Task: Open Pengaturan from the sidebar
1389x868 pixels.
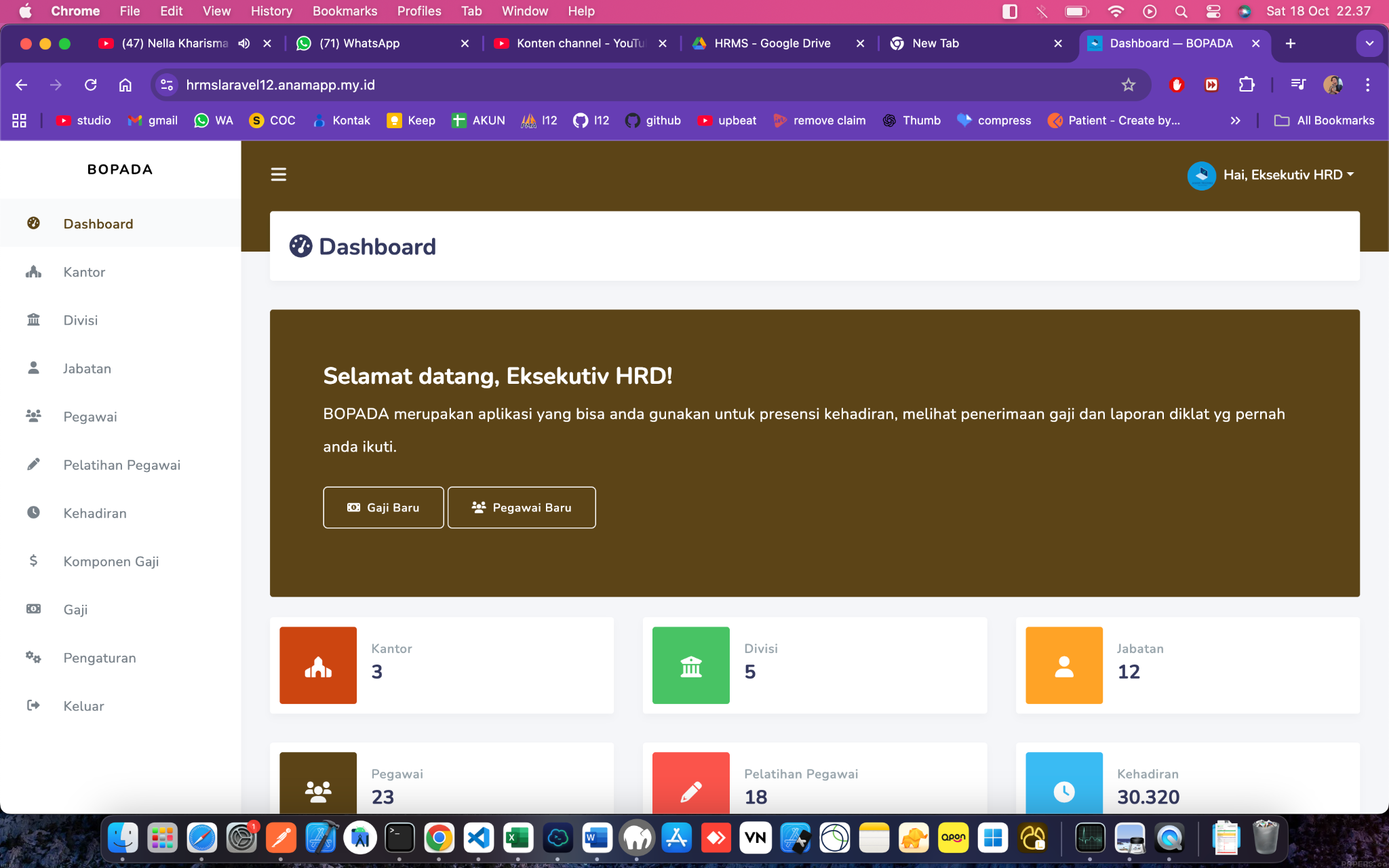Action: (x=99, y=658)
